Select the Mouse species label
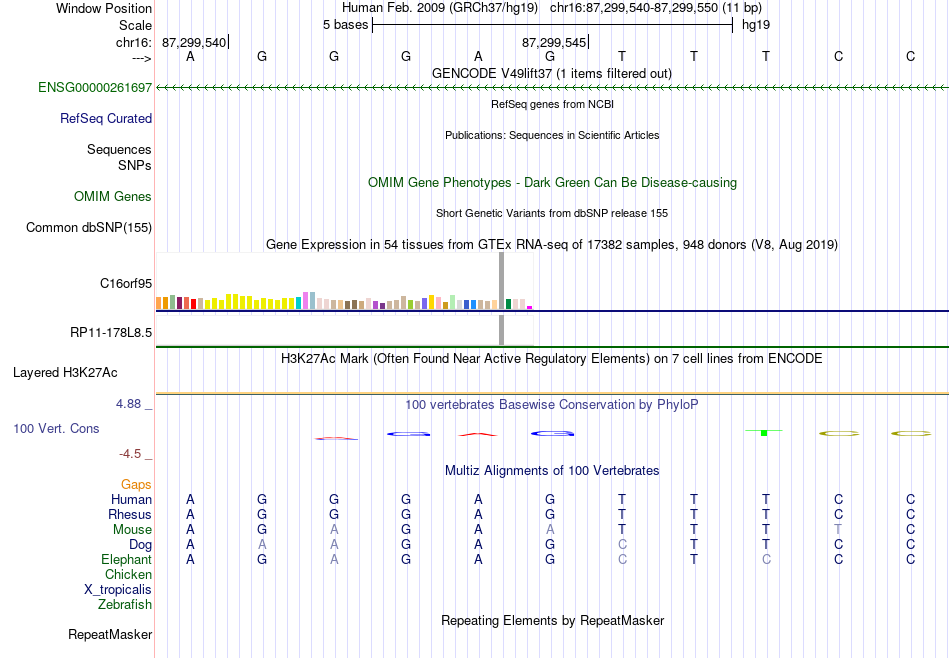This screenshot has height=658, width=950. click(x=133, y=530)
